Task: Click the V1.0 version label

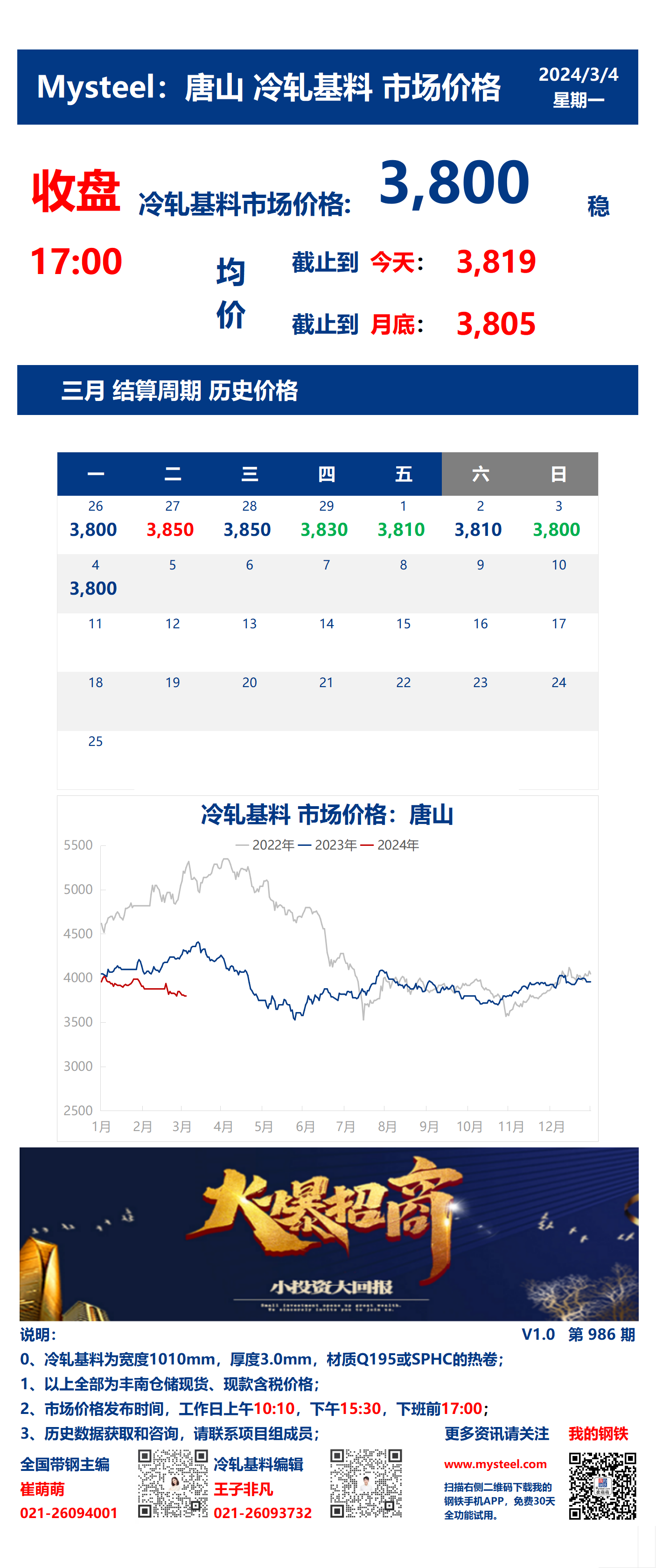Action: (538, 1334)
